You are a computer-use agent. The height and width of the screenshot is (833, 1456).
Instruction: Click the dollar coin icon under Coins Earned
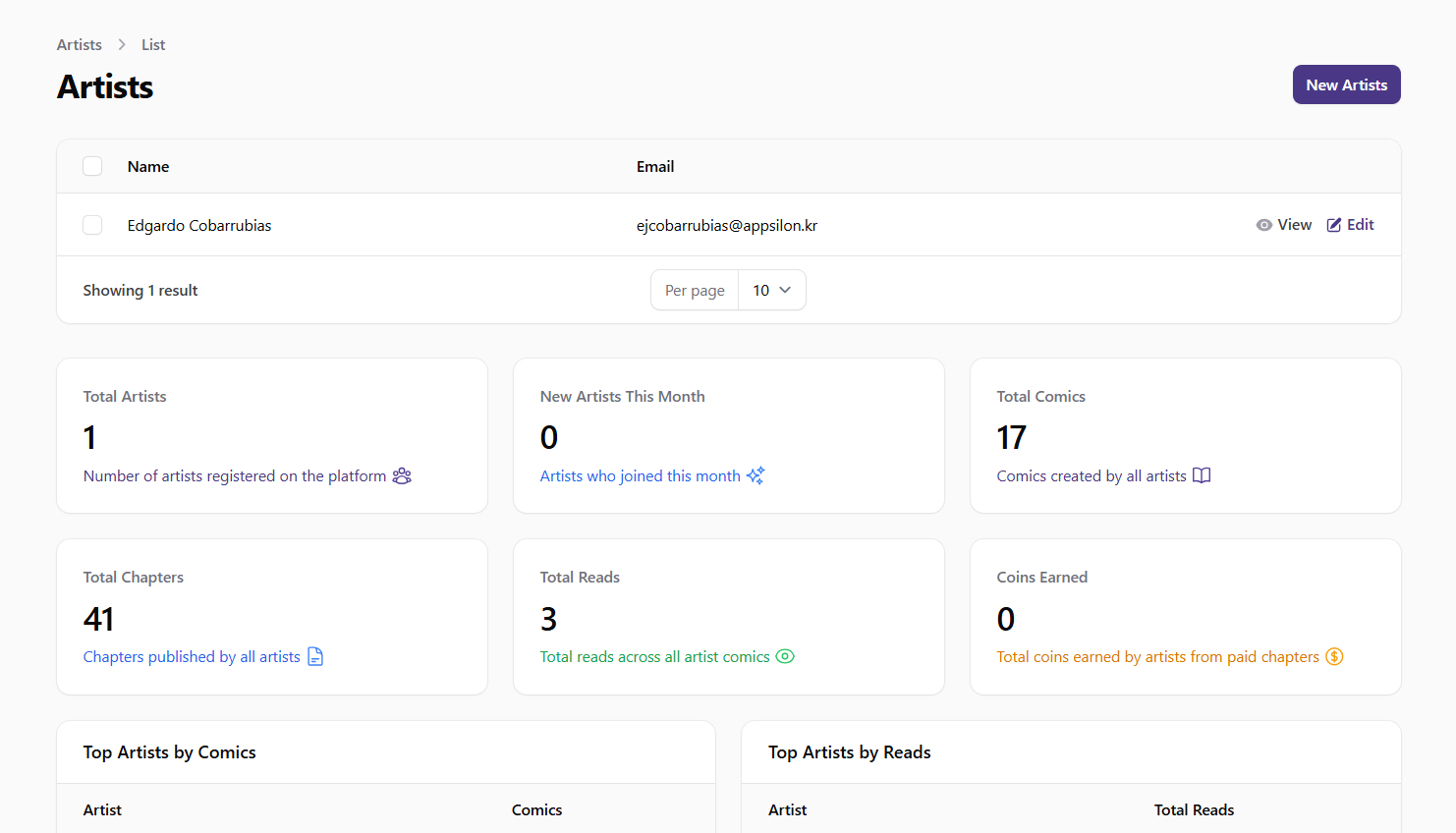1334,657
